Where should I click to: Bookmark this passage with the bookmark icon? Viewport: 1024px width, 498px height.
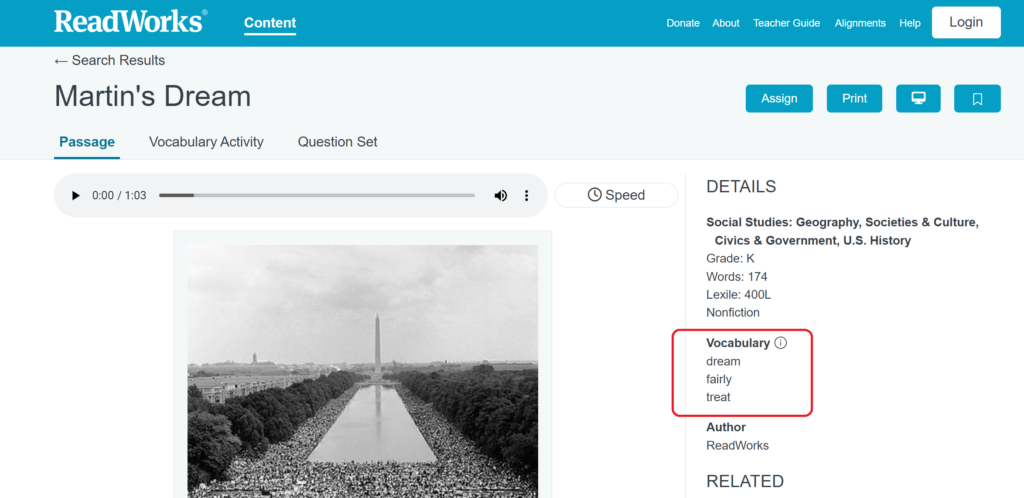[x=977, y=98]
